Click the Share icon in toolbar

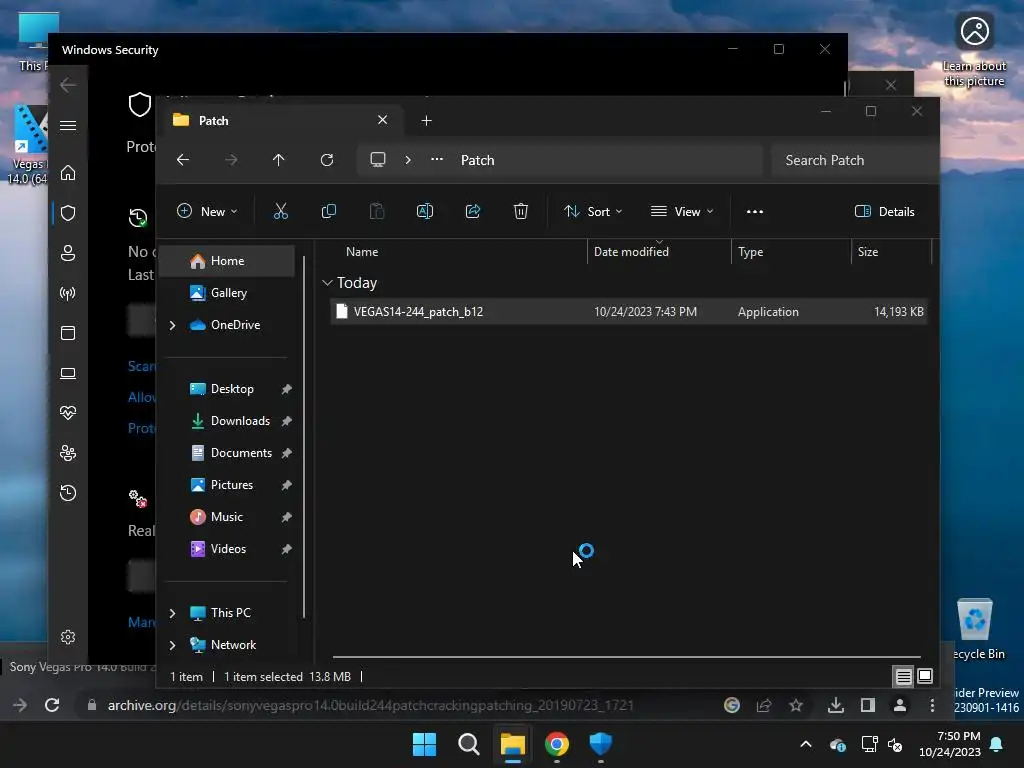tap(473, 212)
